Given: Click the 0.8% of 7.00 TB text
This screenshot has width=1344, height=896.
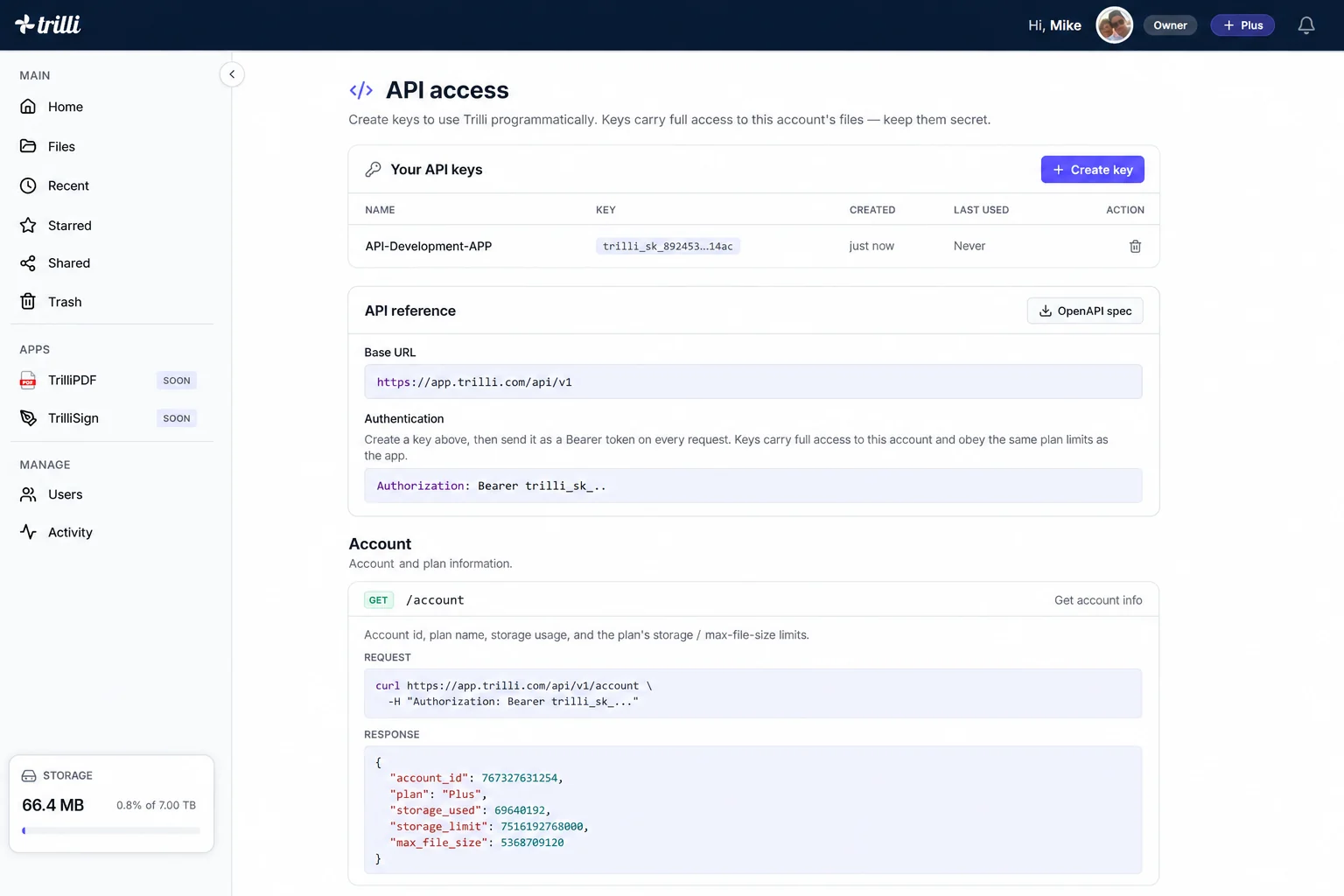Looking at the screenshot, I should click(156, 805).
